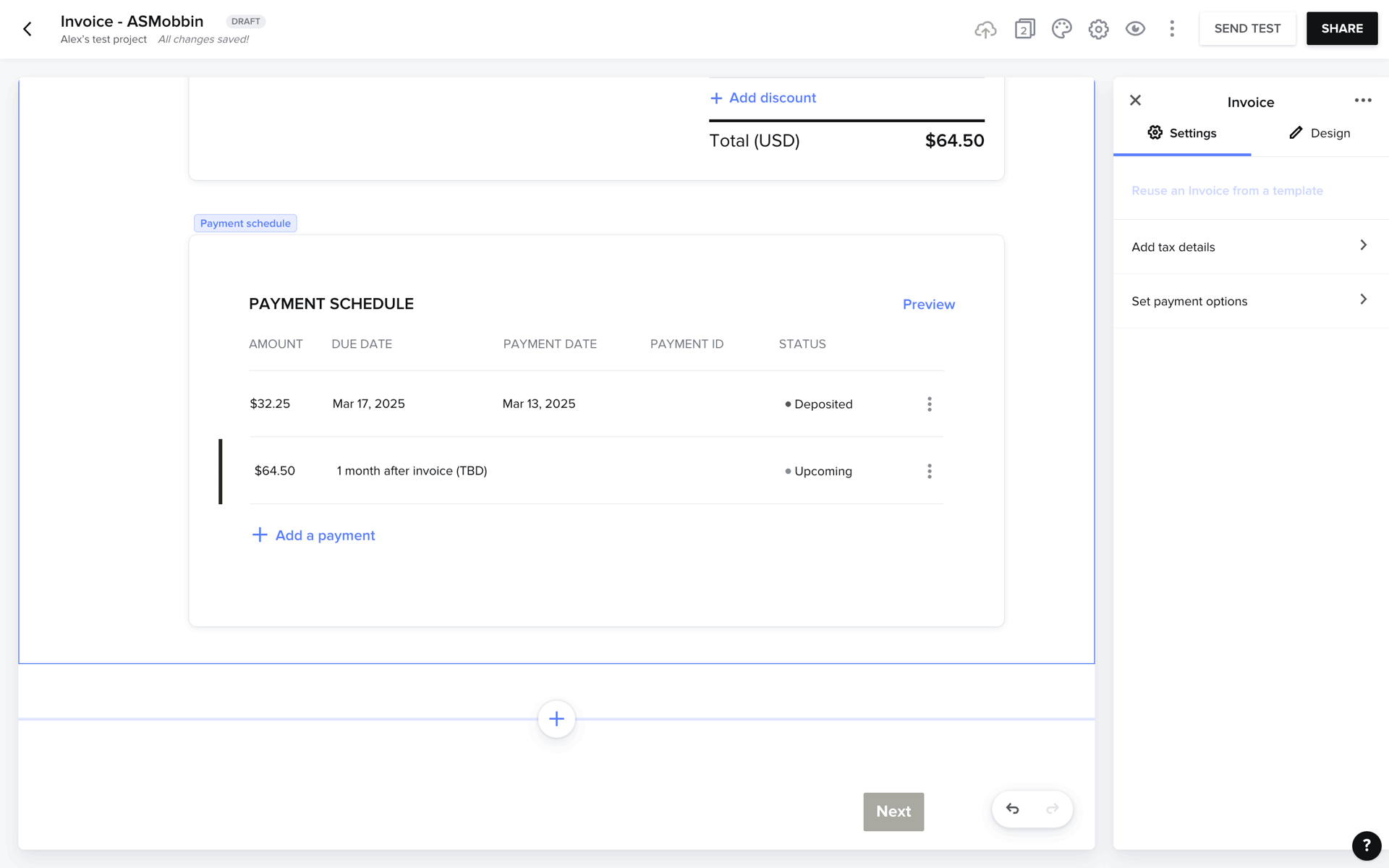Click payment date Mar 13, 2025
This screenshot has height=868, width=1389.
pos(539,404)
